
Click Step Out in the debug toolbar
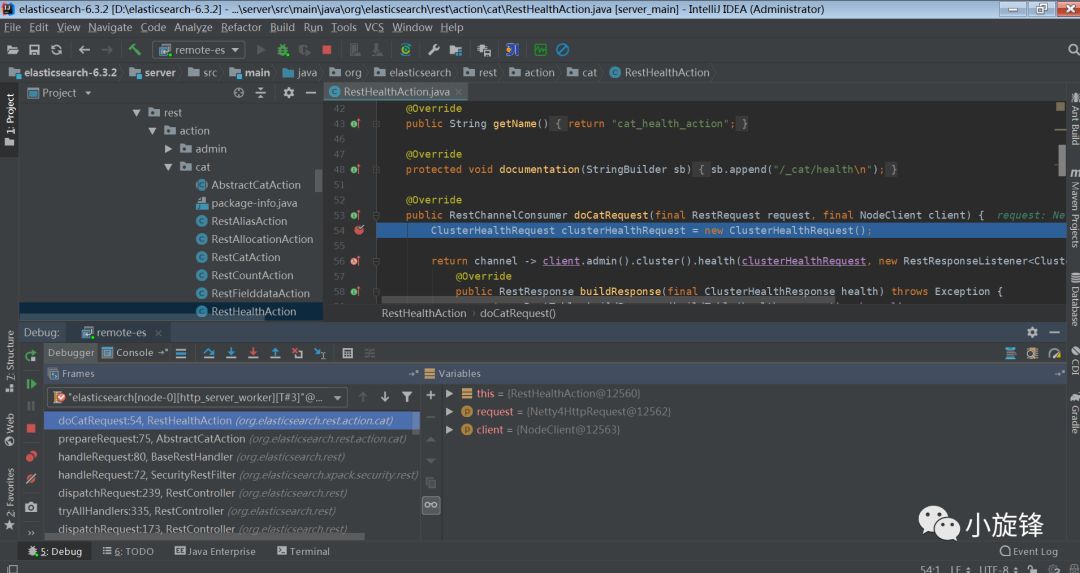coord(275,353)
